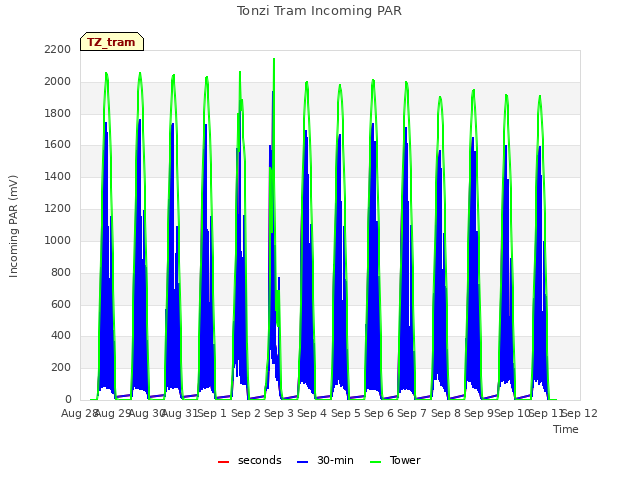
Task: Toggle the Tower legend entry
Action: click(395, 460)
